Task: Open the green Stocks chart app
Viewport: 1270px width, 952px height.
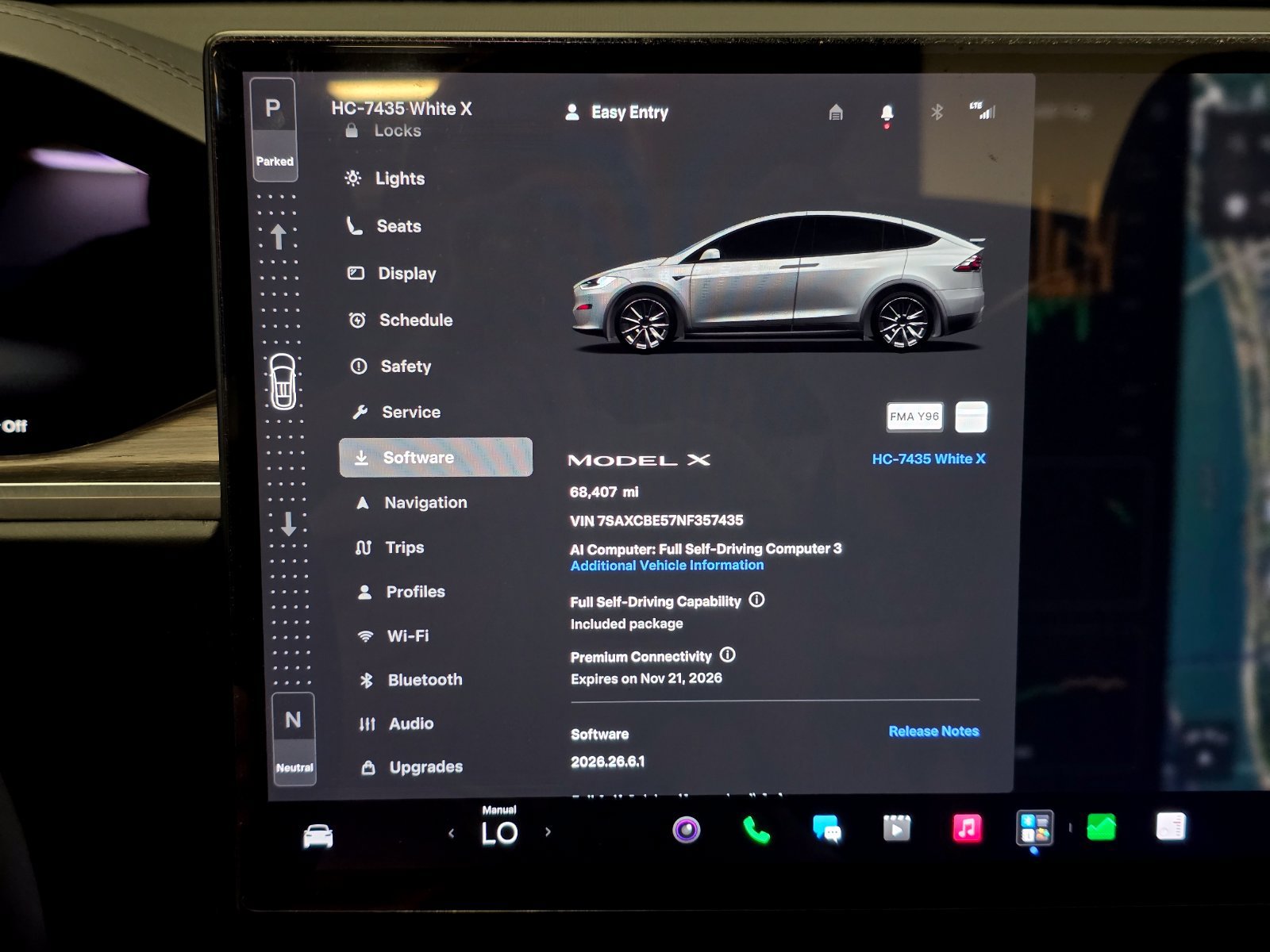Action: 1101,827
